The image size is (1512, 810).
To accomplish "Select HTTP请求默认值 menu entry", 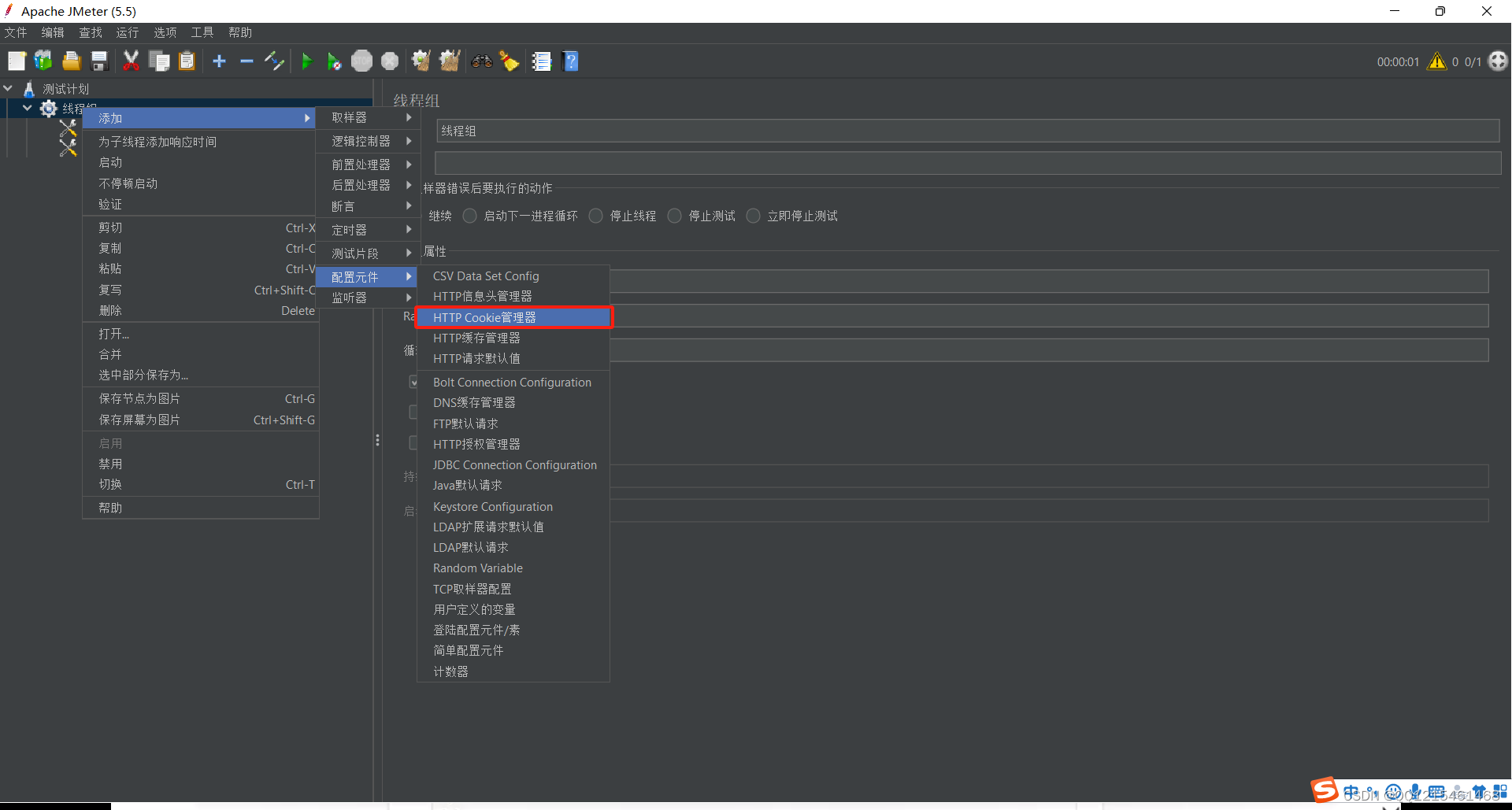I will (x=513, y=358).
